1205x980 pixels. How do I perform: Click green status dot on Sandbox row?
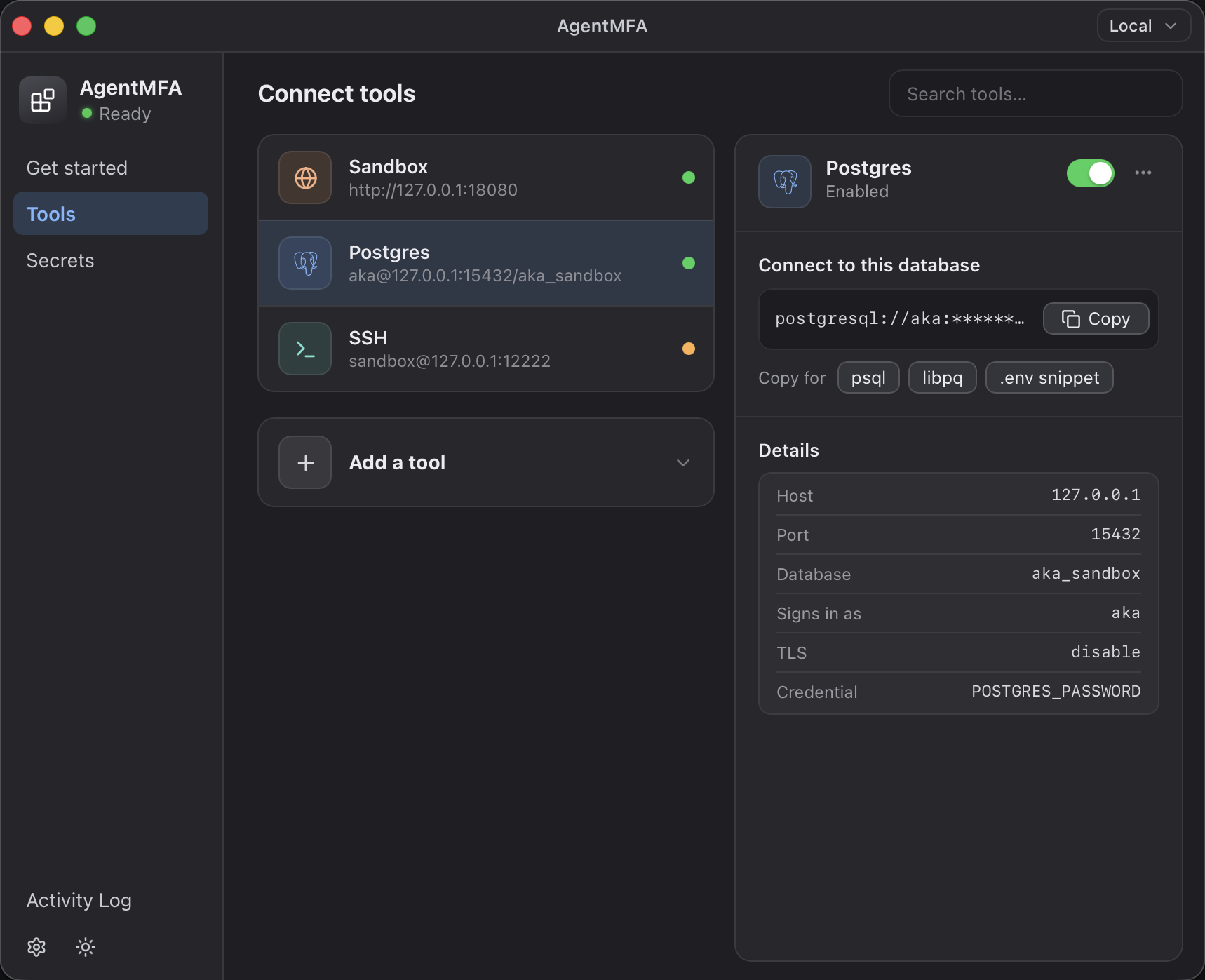click(689, 177)
